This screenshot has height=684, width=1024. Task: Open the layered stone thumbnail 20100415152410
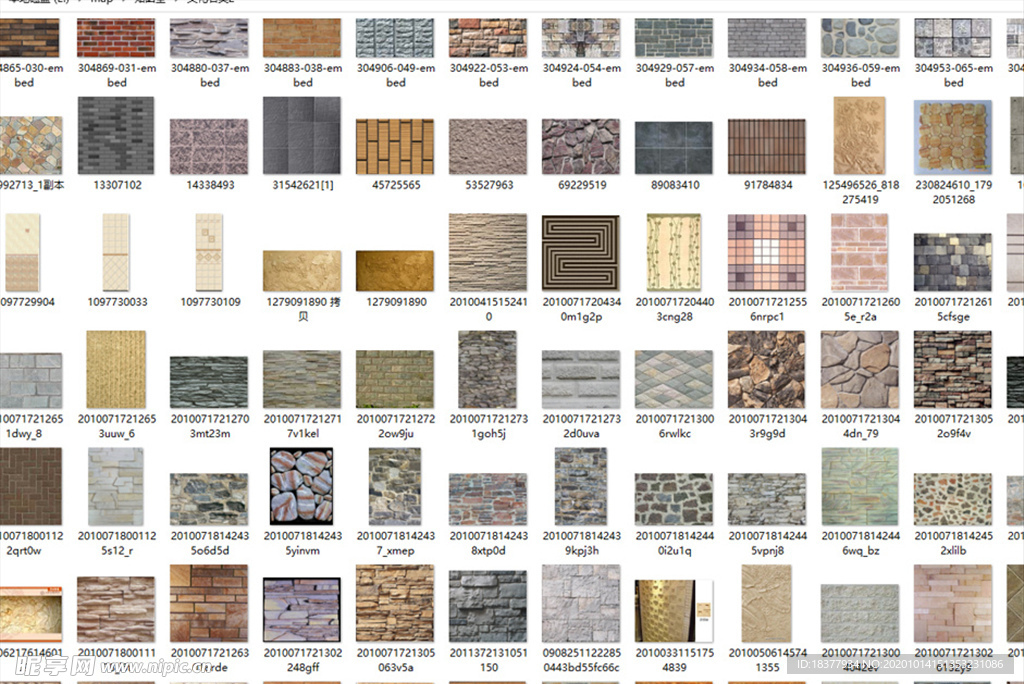488,252
